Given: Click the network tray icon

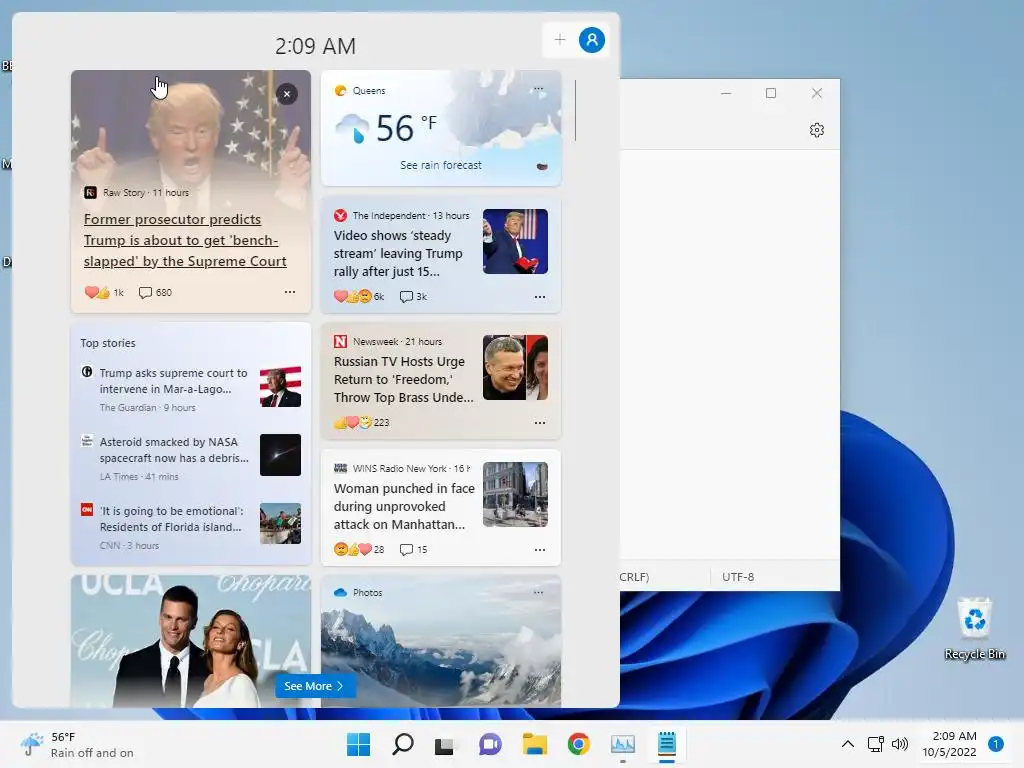Looking at the screenshot, I should pos(875,744).
